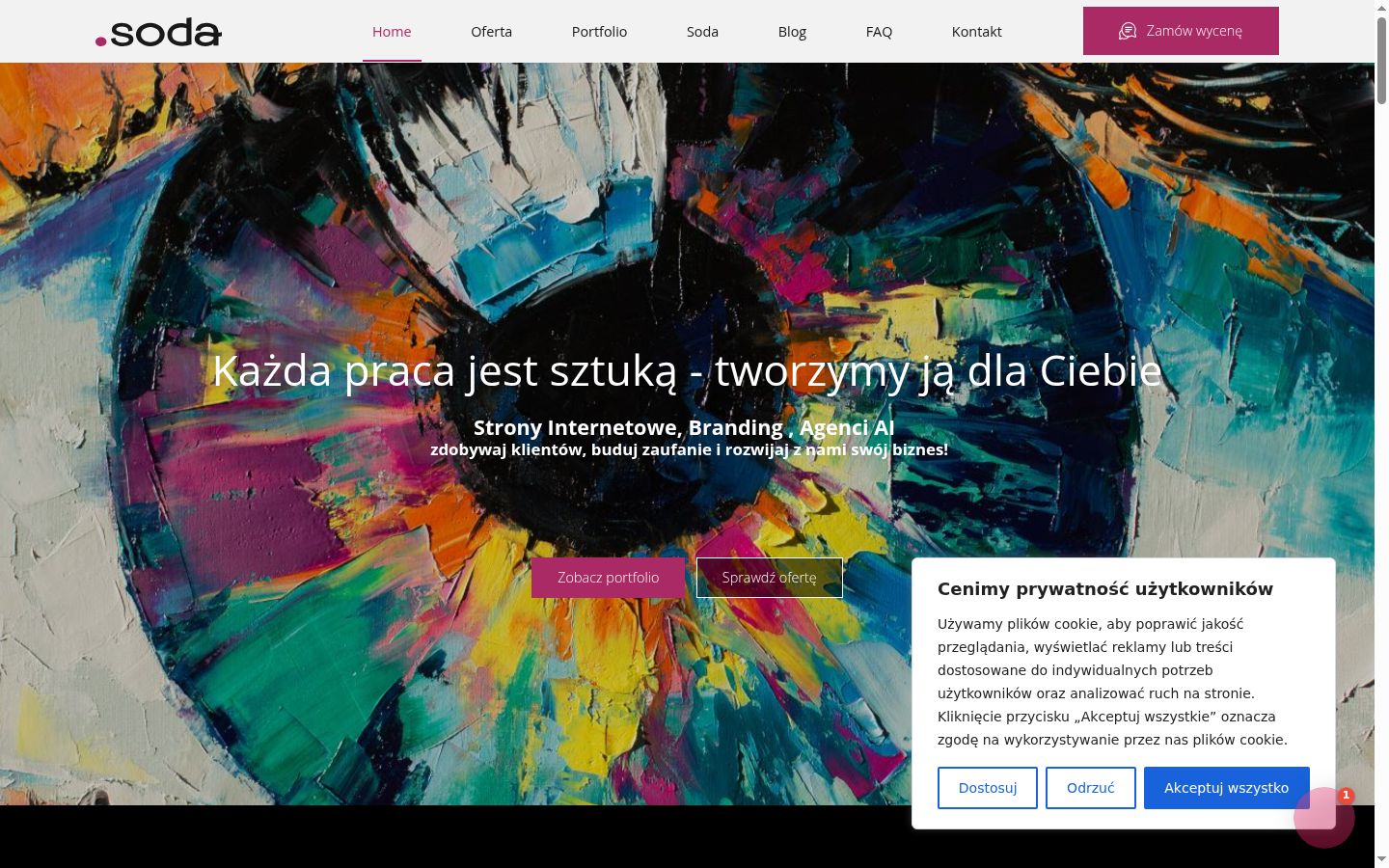Go to the Oferta menu item
Image resolution: width=1389 pixels, height=868 pixels.
click(x=491, y=32)
